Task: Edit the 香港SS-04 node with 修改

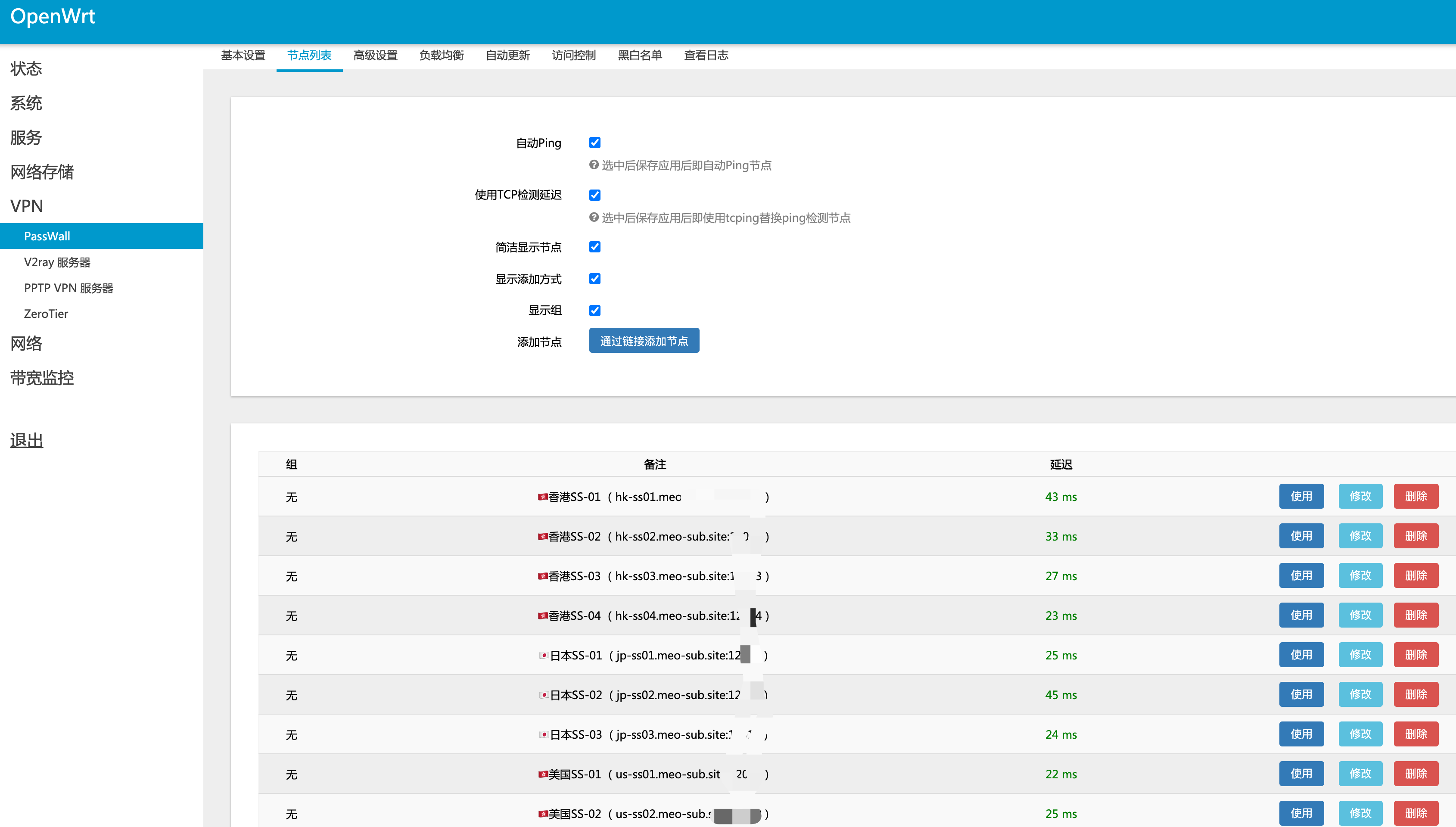Action: click(x=1360, y=615)
